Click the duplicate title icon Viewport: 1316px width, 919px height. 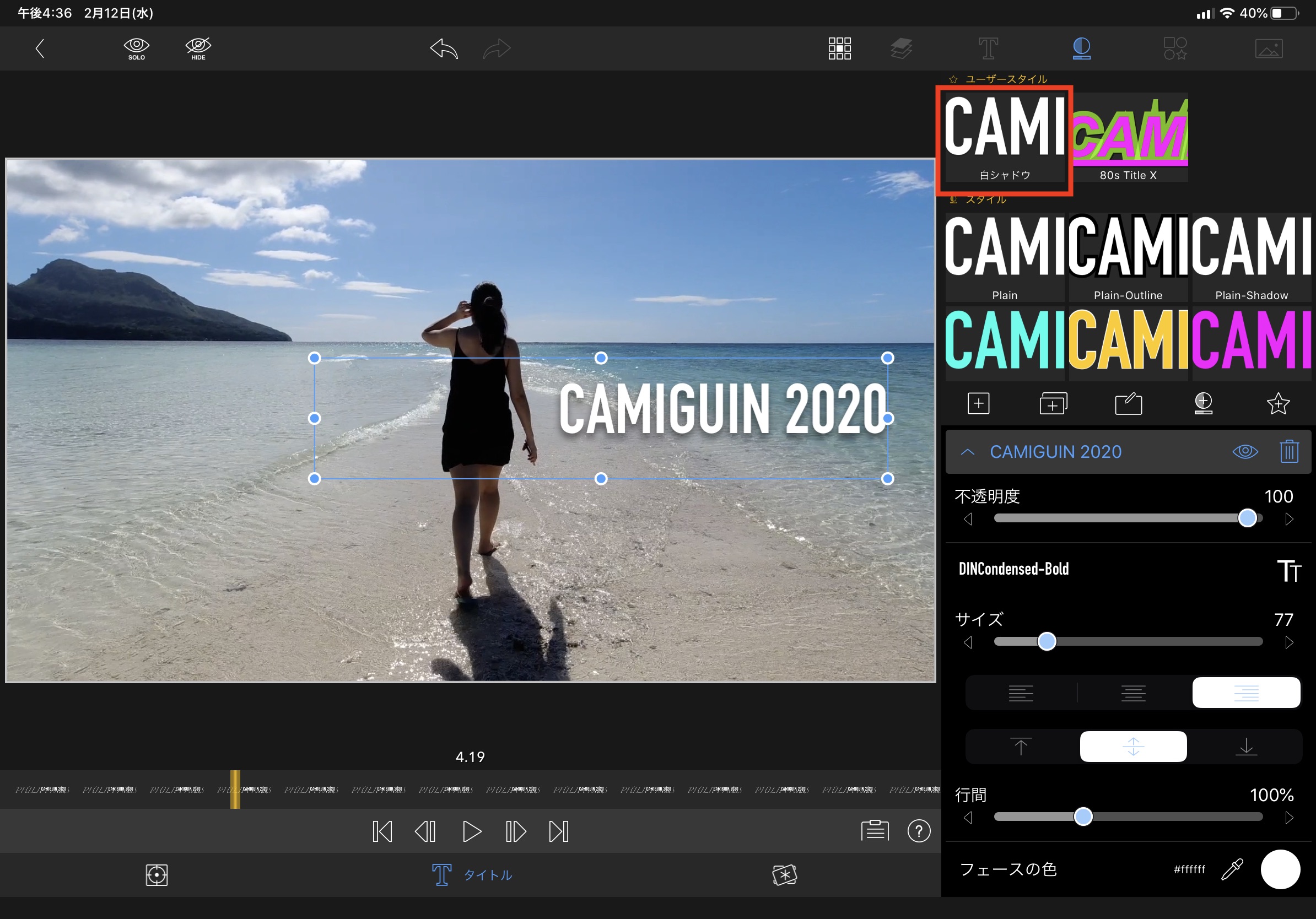point(1053,403)
